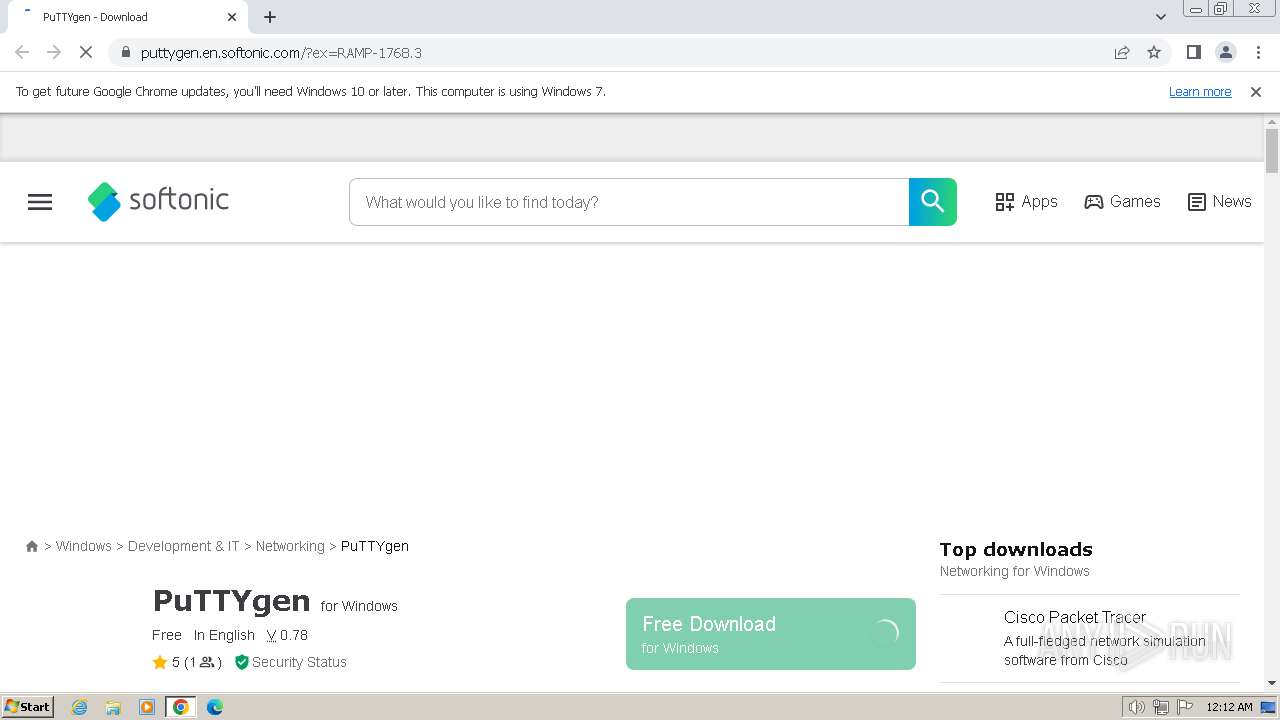Viewport: 1280px width, 720px height.
Task: Click the browser forward arrow
Action: [x=54, y=53]
